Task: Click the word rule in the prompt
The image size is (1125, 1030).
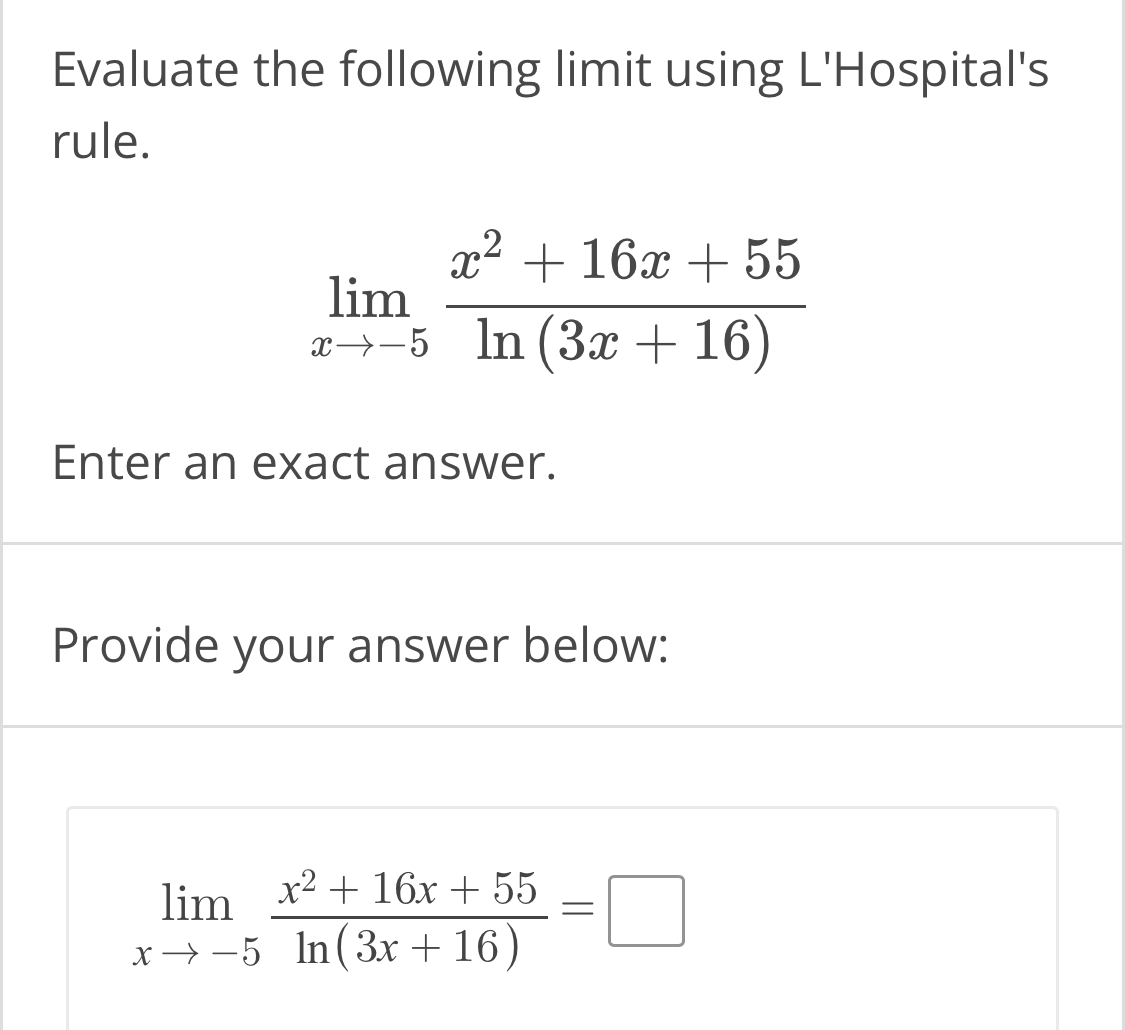Action: click(x=103, y=142)
